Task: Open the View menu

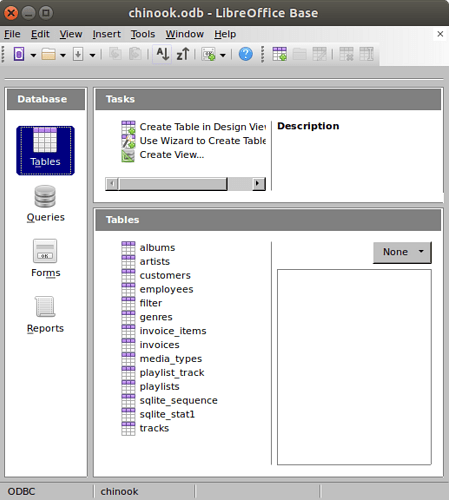Action: point(71,34)
